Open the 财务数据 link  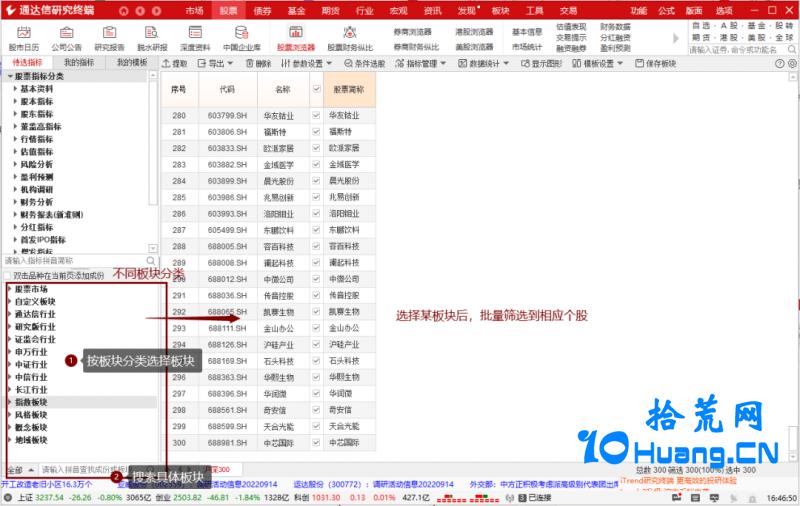point(615,27)
